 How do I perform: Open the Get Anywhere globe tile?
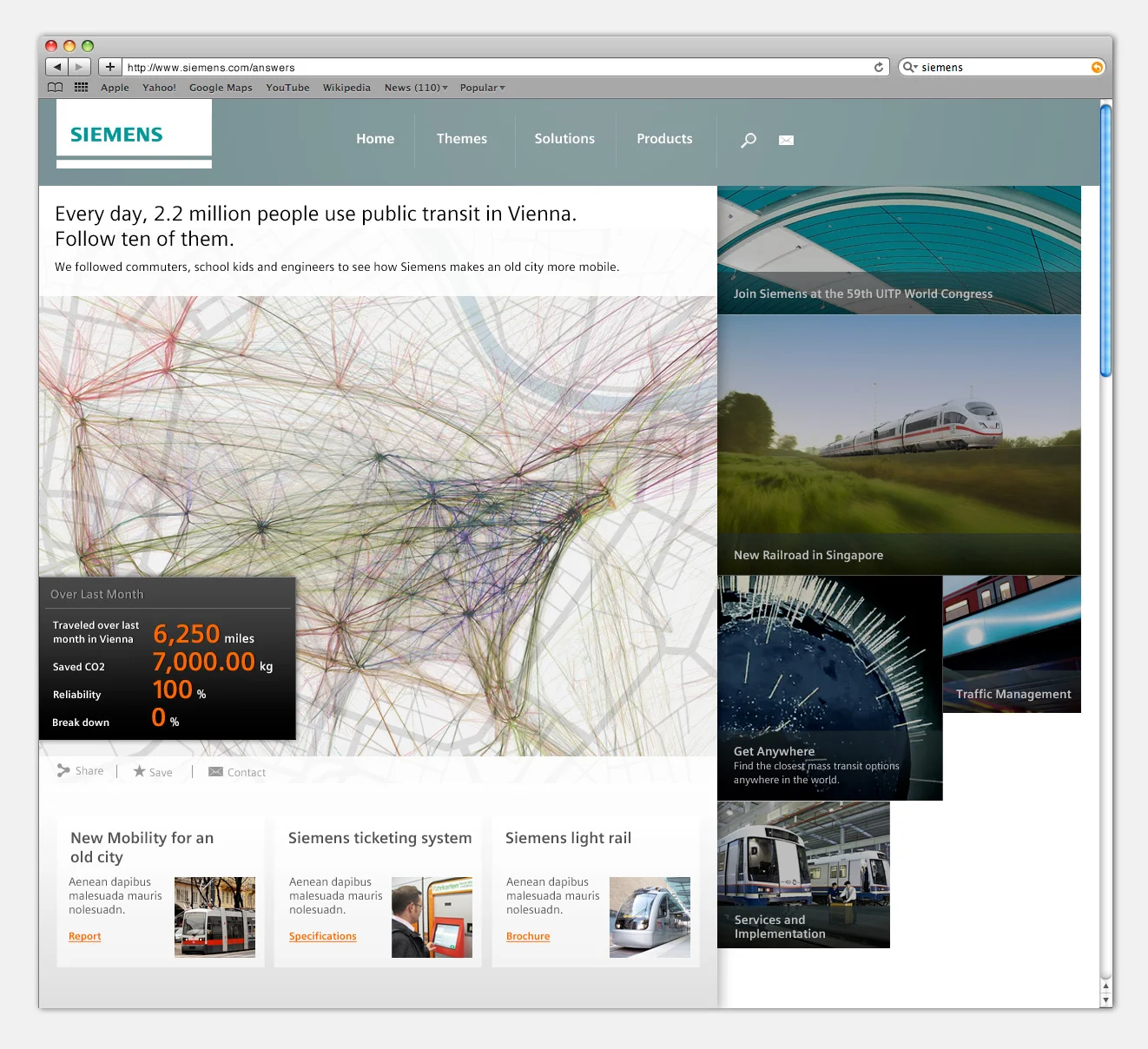(829, 688)
